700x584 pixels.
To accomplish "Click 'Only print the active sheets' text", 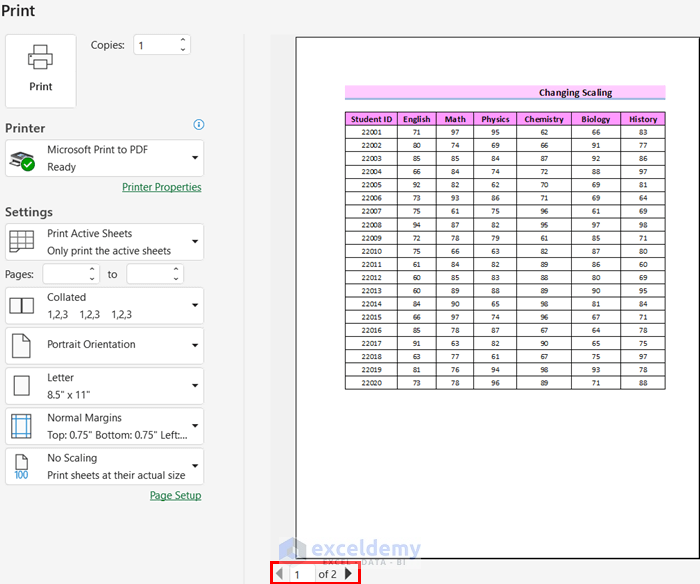I will [x=109, y=251].
